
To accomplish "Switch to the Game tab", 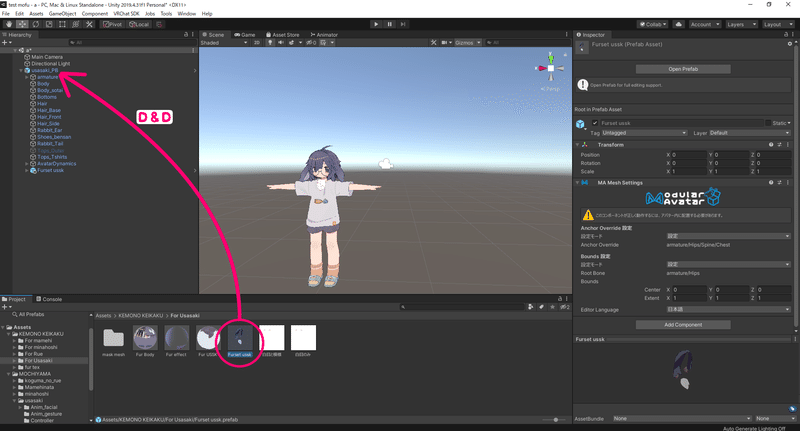I will (x=244, y=35).
